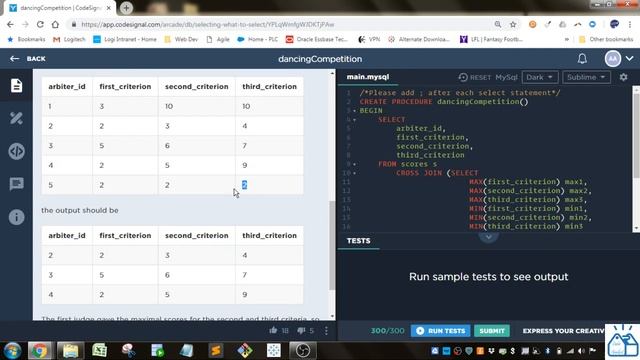Screen dimensions: 640x360
Task: Click the browser back arrow
Action: [x=10, y=24]
